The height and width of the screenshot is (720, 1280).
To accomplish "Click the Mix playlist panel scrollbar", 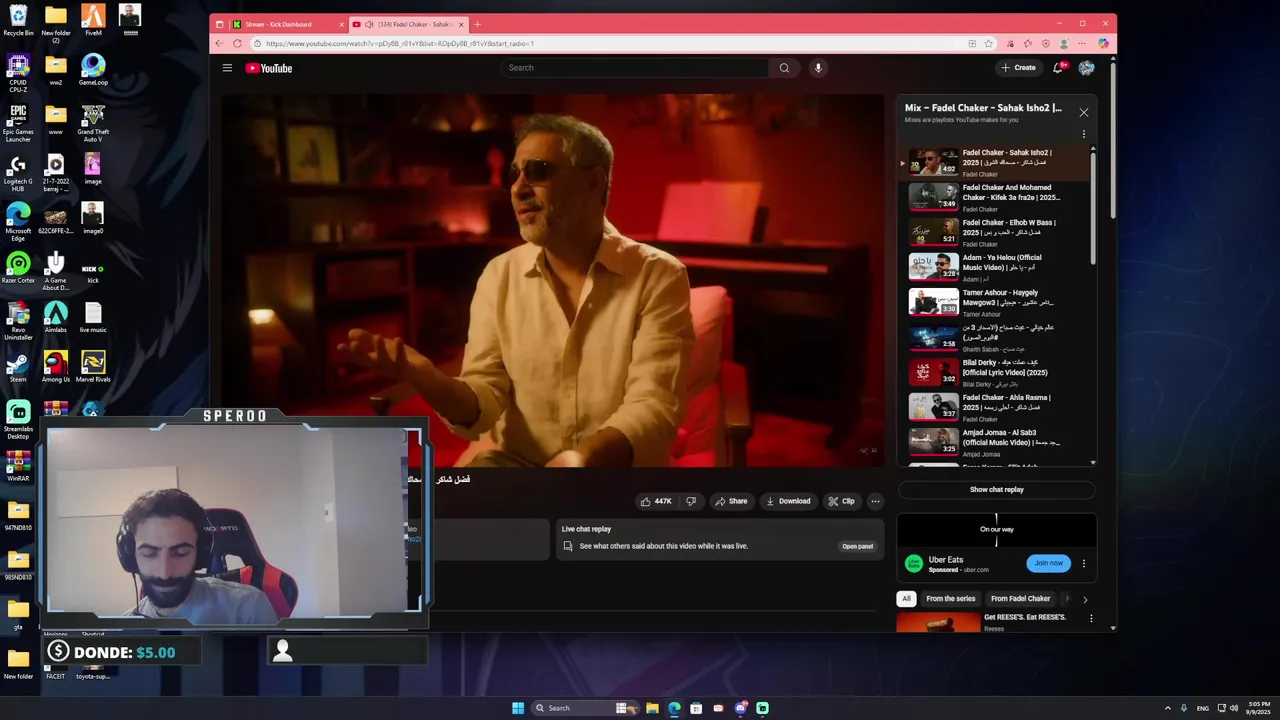I will point(1093,208).
